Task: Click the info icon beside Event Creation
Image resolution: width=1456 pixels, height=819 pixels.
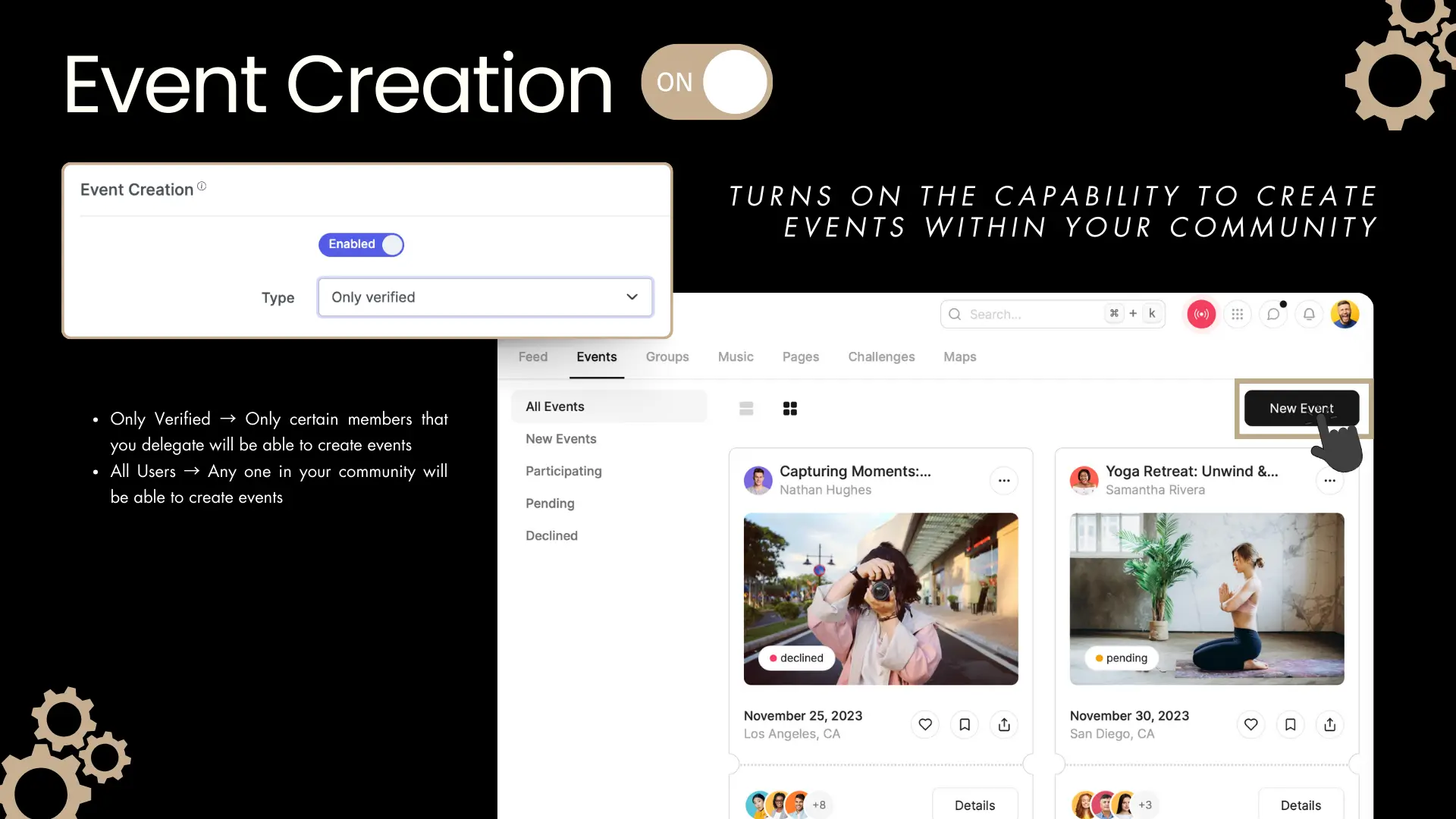Action: tap(202, 186)
